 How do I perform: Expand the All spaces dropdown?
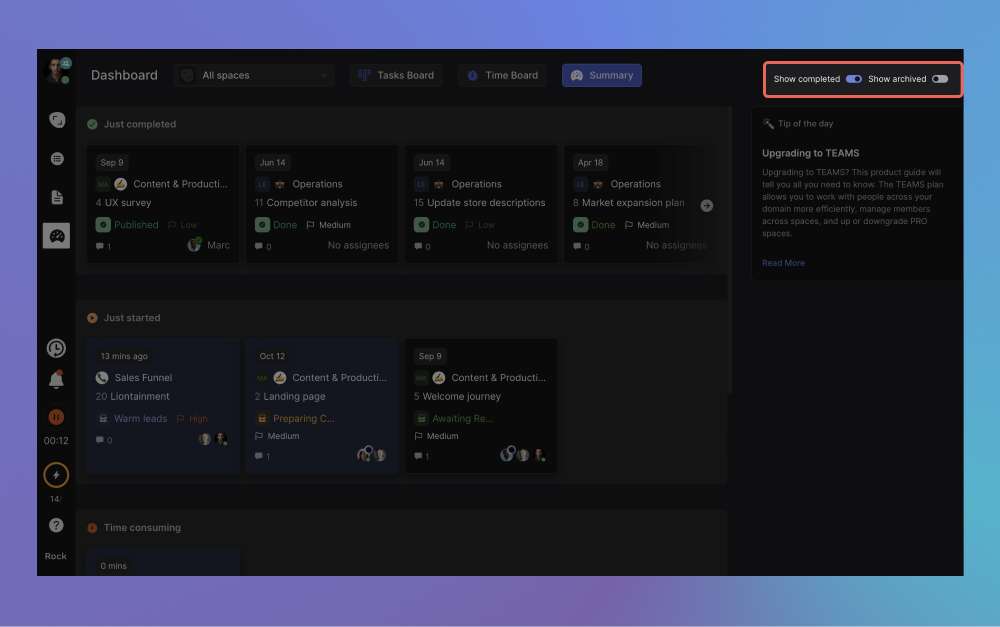coord(254,75)
